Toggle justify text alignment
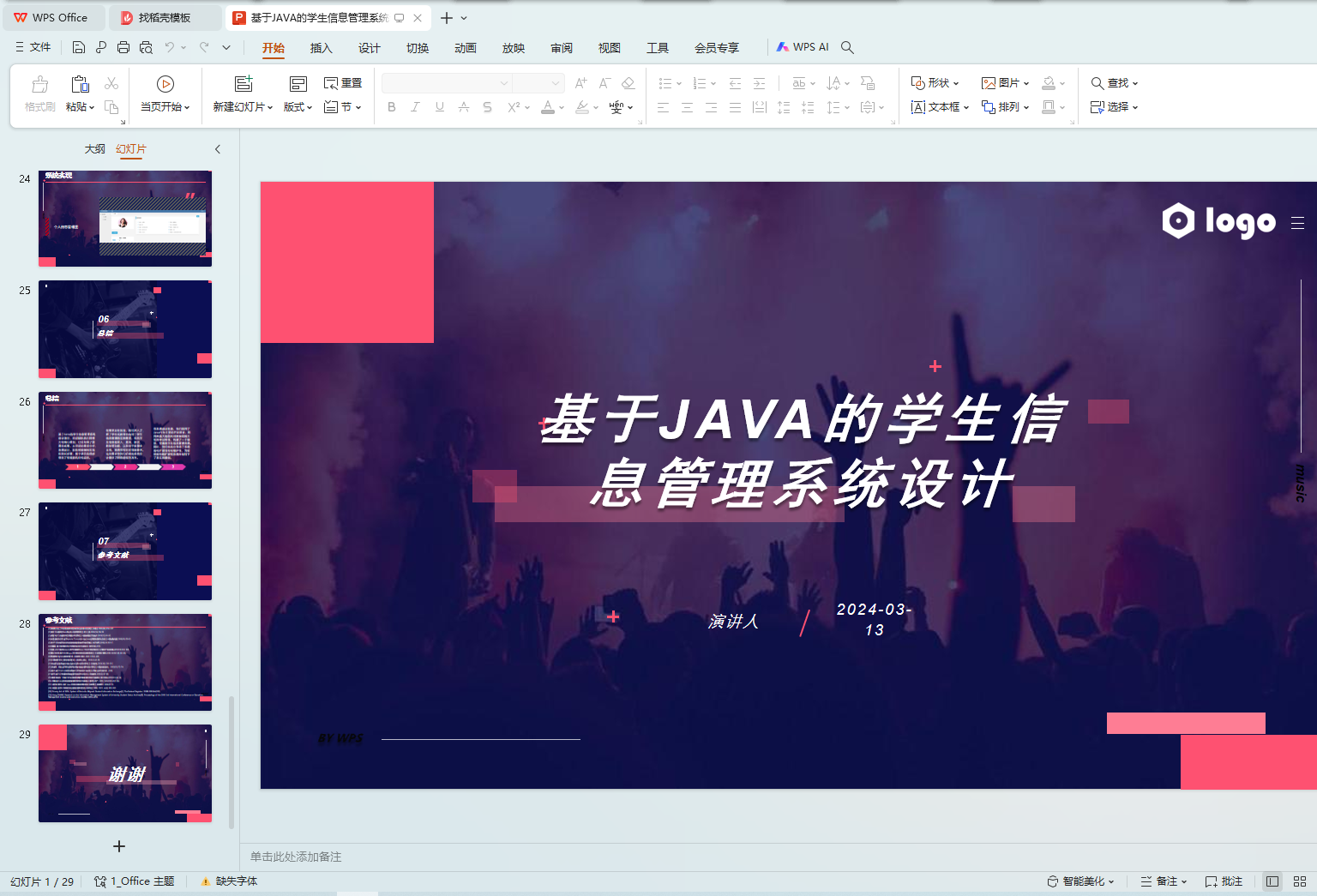This screenshot has height=896, width=1317. (x=735, y=107)
